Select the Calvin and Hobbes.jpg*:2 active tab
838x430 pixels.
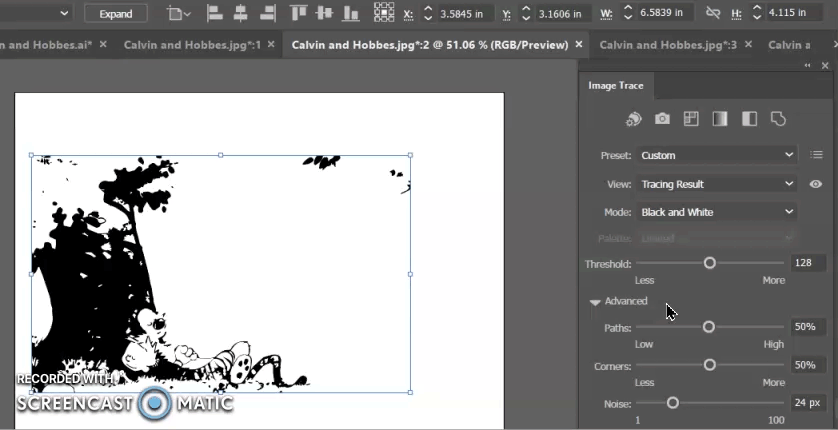point(430,45)
